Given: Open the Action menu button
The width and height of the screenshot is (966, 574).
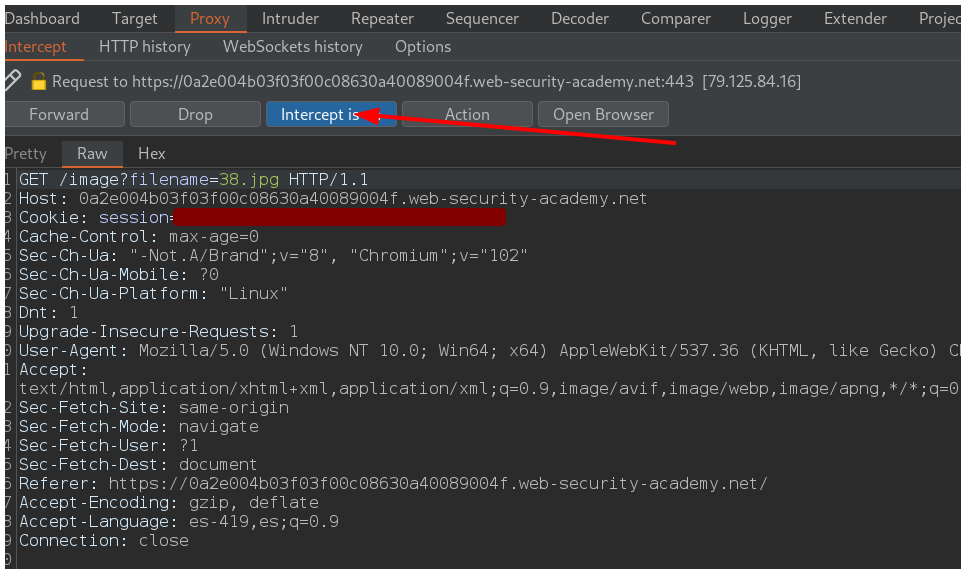Looking at the screenshot, I should 467,115.
